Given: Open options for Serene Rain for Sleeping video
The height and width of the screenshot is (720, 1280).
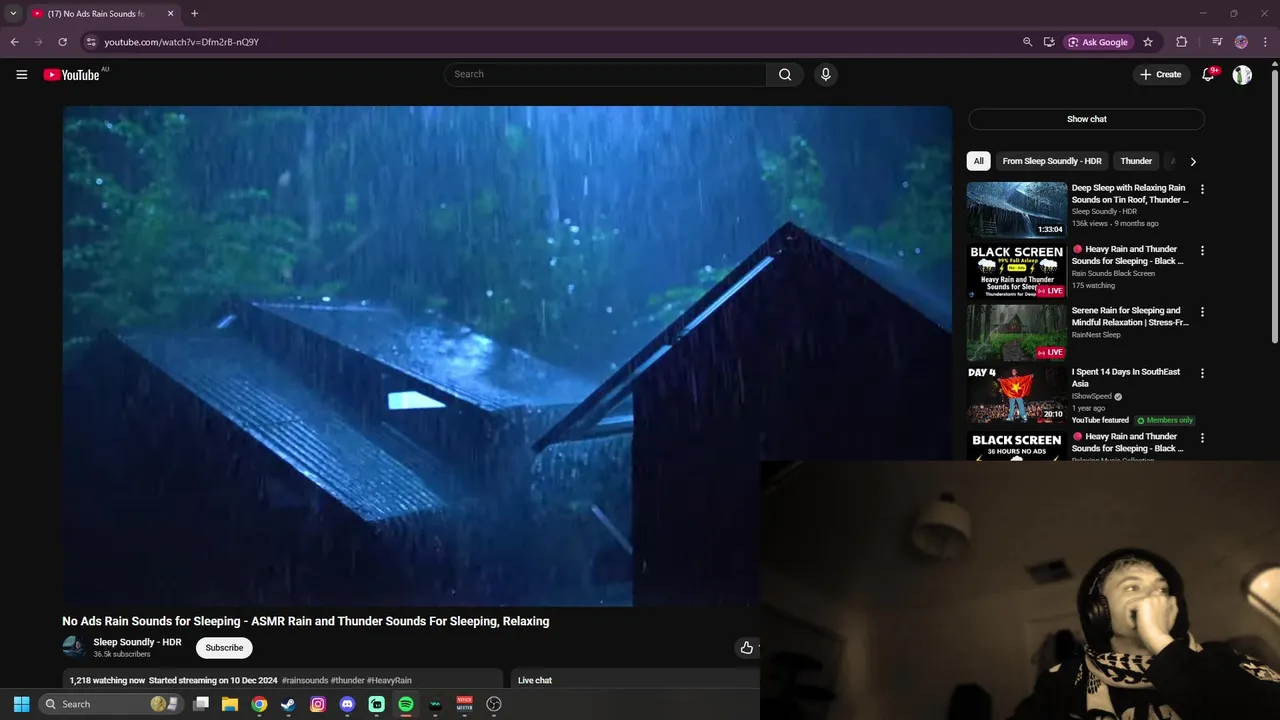Looking at the screenshot, I should pyautogui.click(x=1202, y=312).
